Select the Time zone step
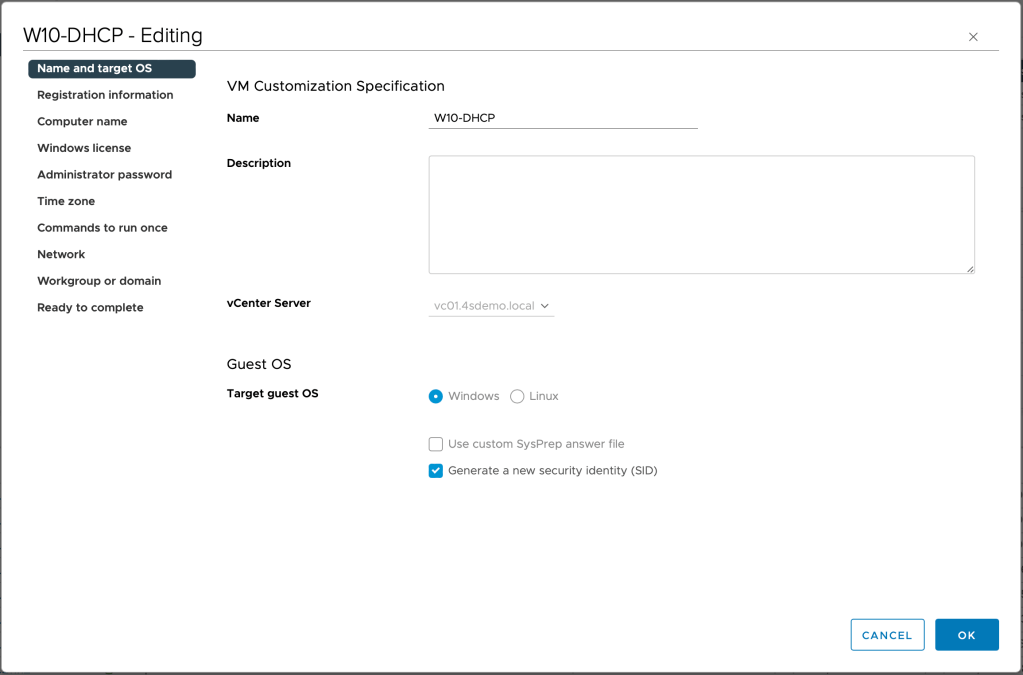This screenshot has width=1023, height=675. tap(66, 201)
